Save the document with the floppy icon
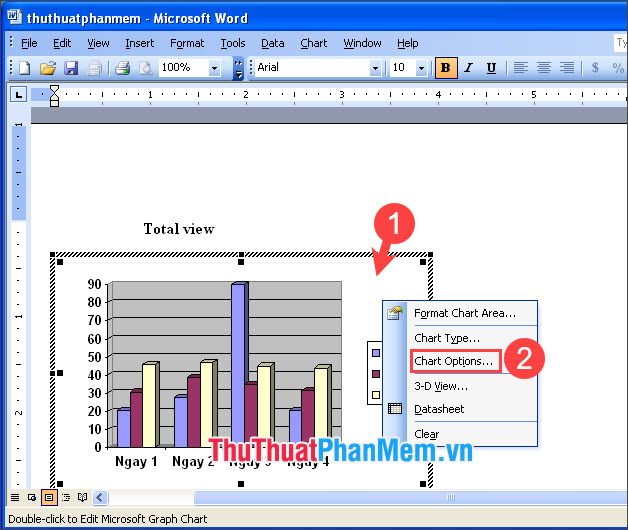This screenshot has height=530, width=628. coord(71,68)
